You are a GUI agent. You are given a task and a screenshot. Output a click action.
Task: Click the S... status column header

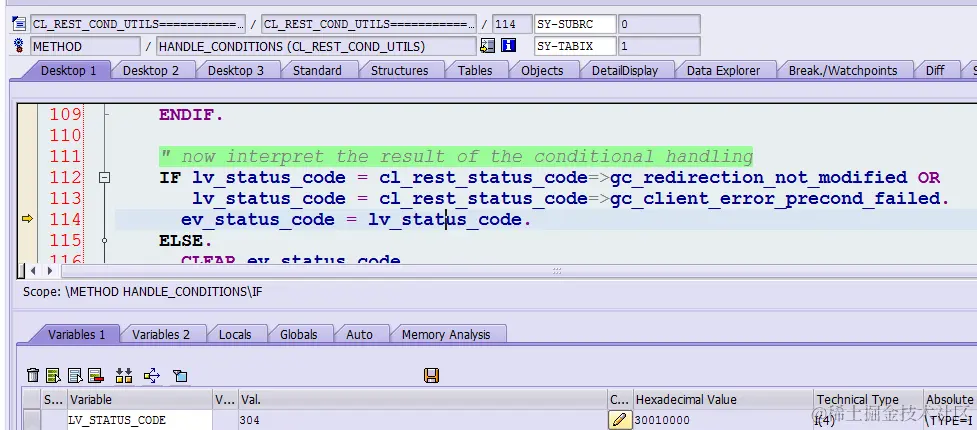pos(54,399)
